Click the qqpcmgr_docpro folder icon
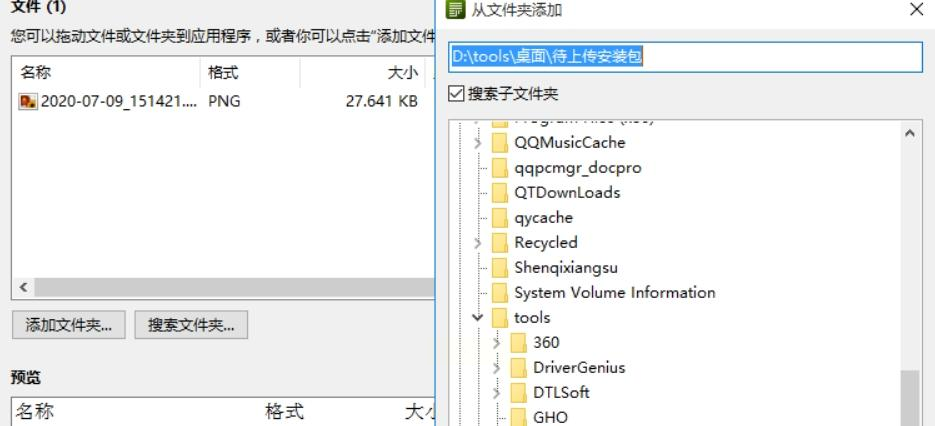This screenshot has height=426, width=935. click(499, 168)
